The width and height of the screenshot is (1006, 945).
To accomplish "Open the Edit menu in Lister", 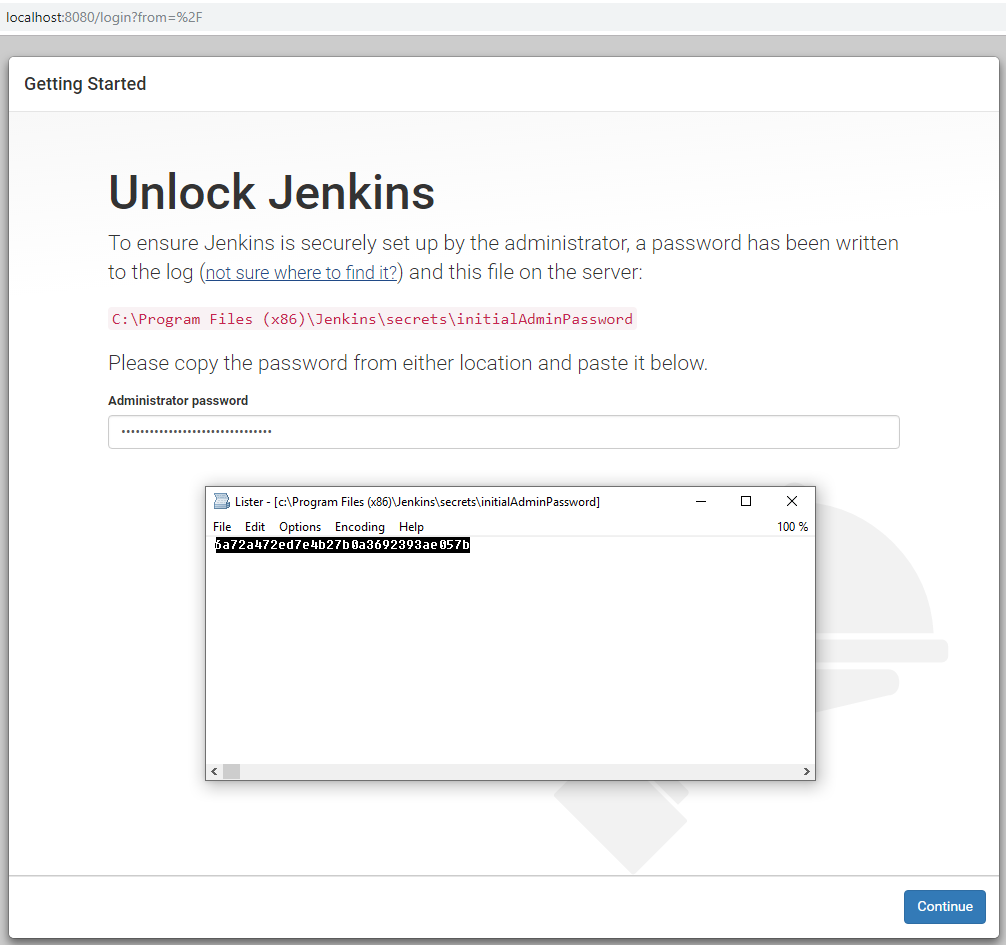I will coord(255,527).
